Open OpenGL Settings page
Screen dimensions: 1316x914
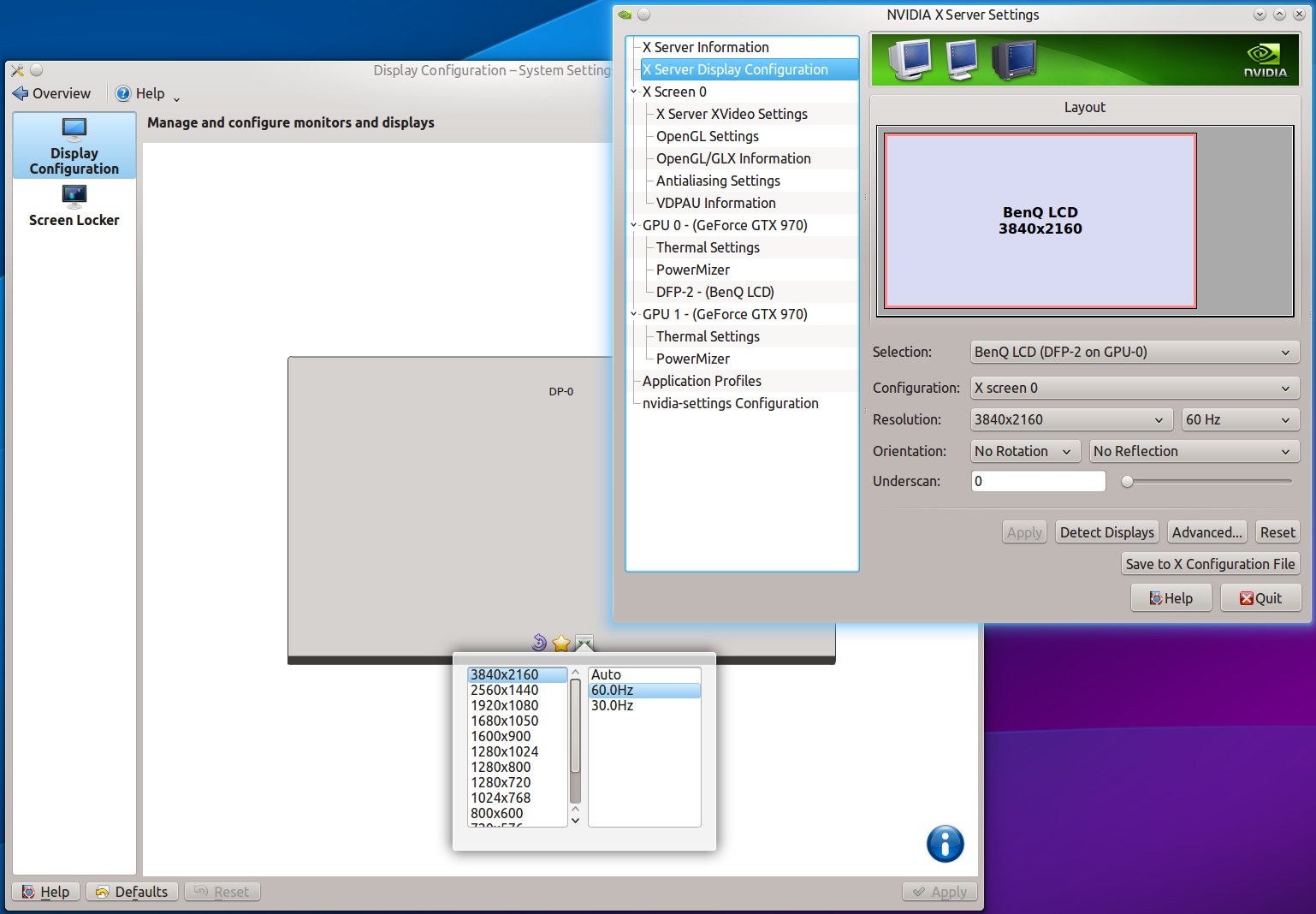708,136
